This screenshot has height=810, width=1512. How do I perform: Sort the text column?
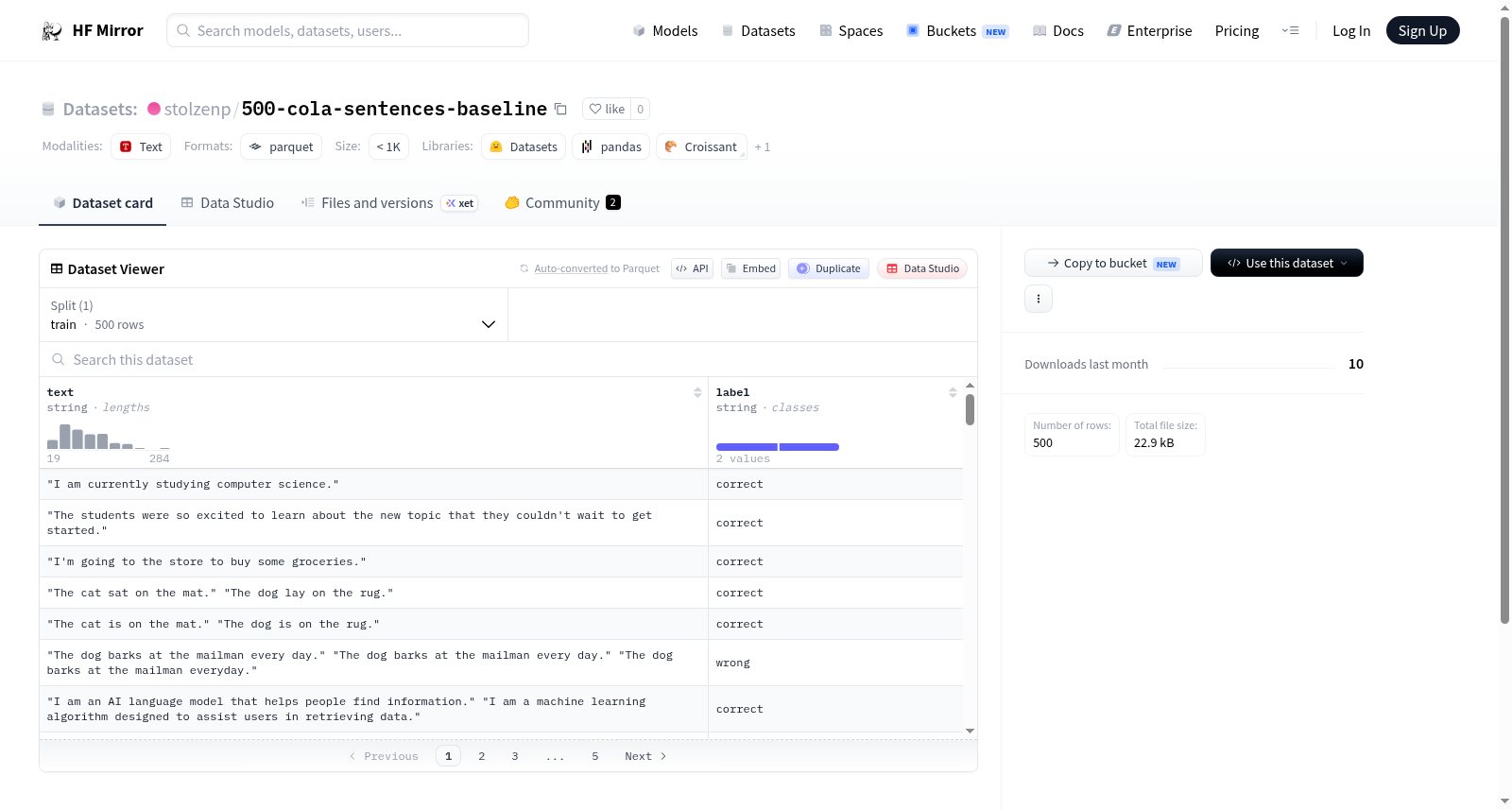coord(697,392)
